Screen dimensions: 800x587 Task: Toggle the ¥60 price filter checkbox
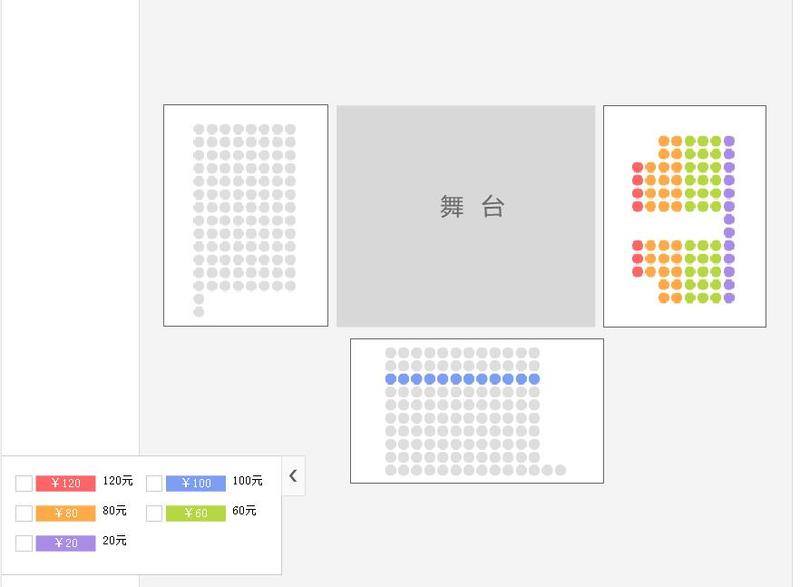tap(154, 514)
